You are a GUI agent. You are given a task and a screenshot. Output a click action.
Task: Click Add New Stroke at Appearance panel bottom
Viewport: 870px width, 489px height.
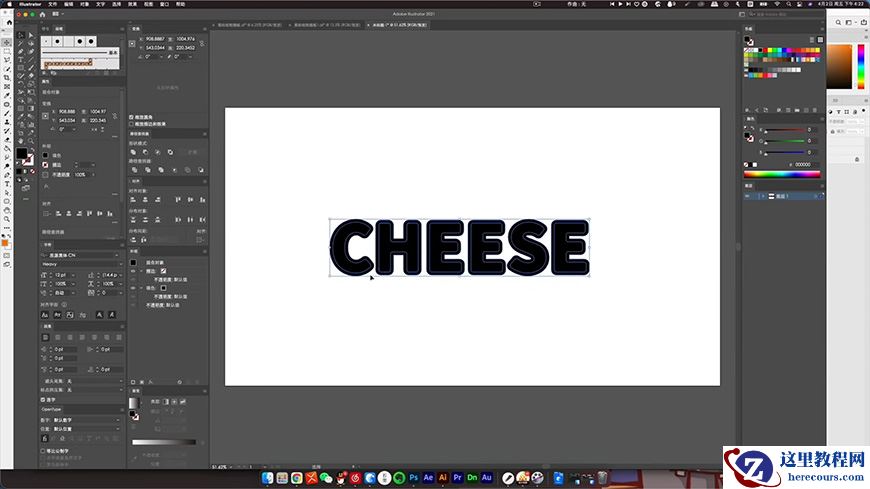tap(133, 382)
